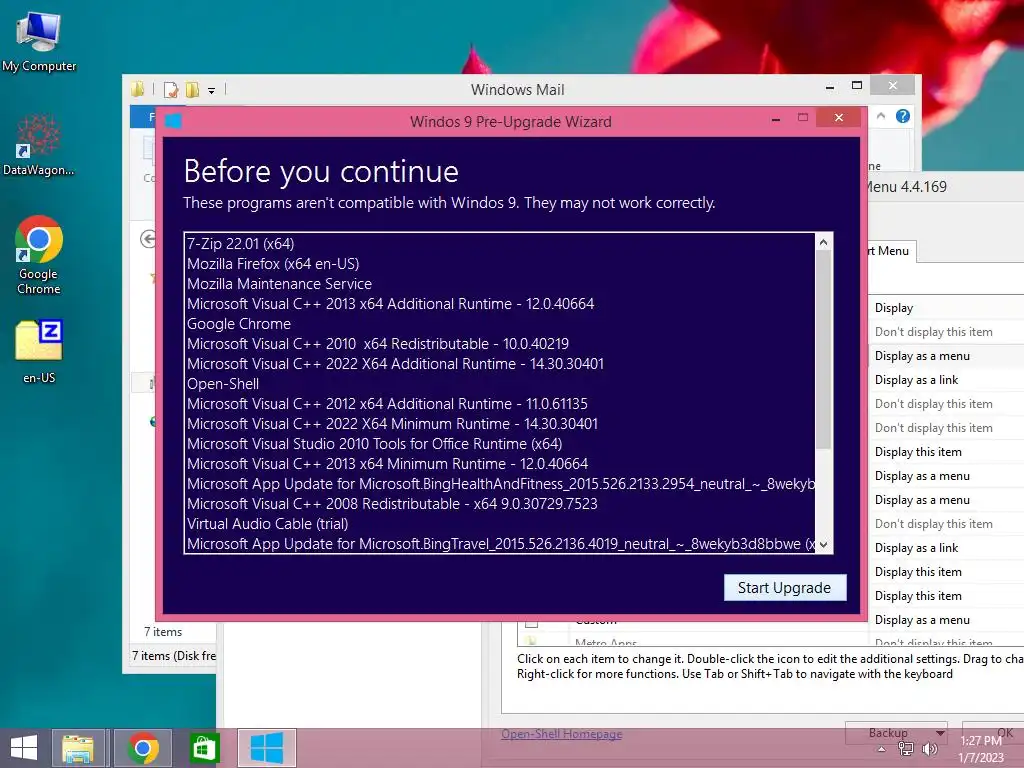Open the My Computer desktop icon
Image resolution: width=1024 pixels, height=768 pixels.
[39, 42]
